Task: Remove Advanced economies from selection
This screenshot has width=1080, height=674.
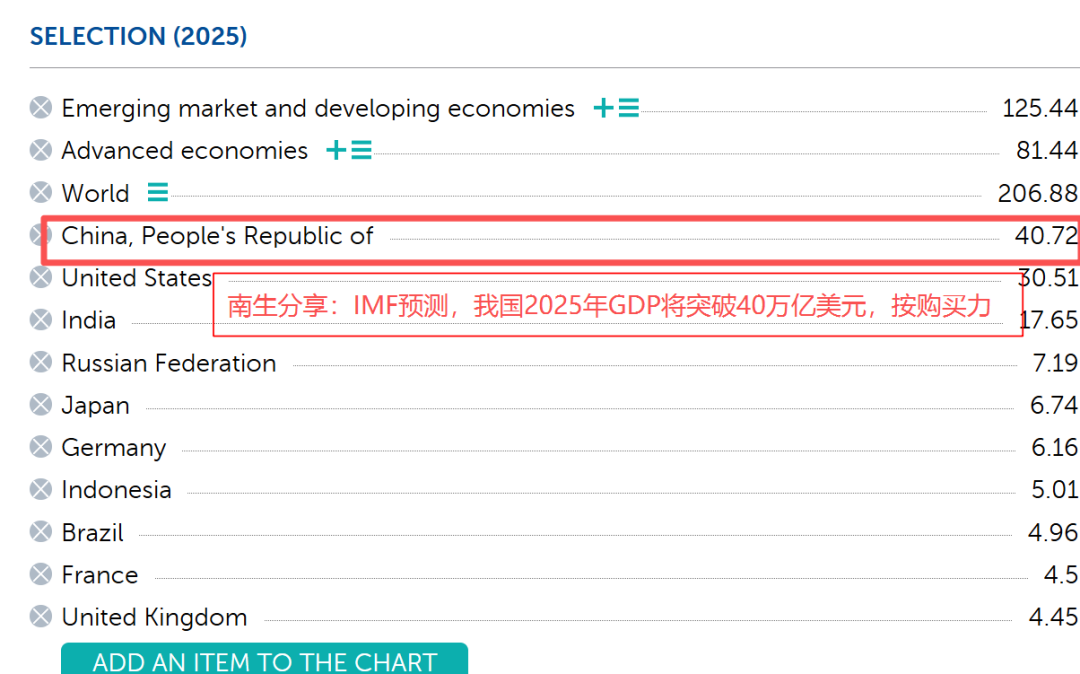Action: [40, 151]
